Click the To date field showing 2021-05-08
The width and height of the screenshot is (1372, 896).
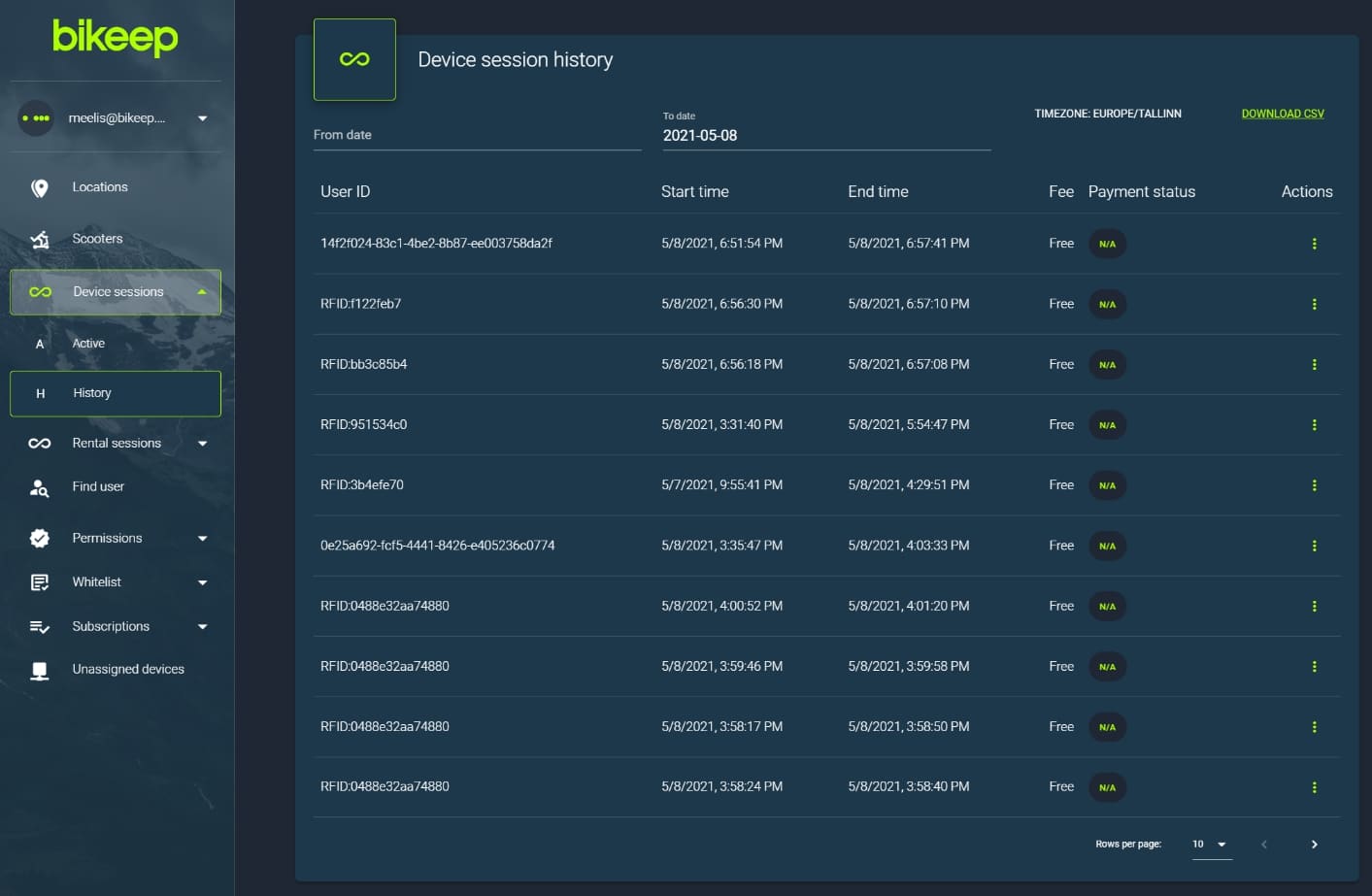click(x=826, y=135)
